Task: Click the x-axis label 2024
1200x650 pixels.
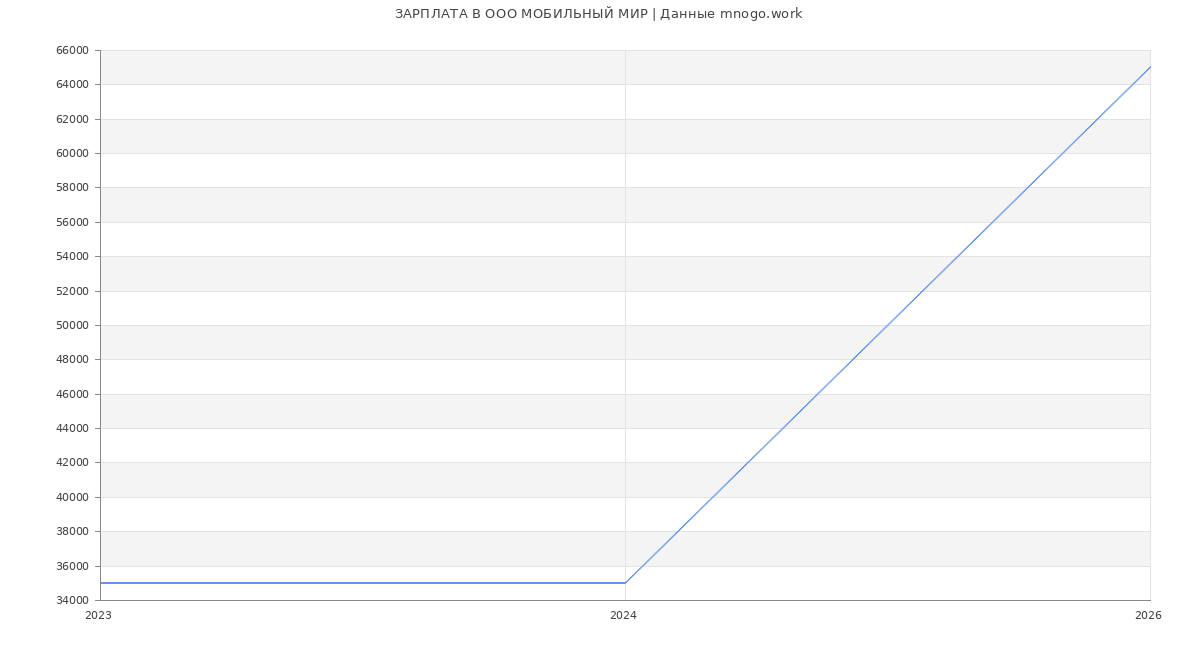Action: click(x=623, y=616)
